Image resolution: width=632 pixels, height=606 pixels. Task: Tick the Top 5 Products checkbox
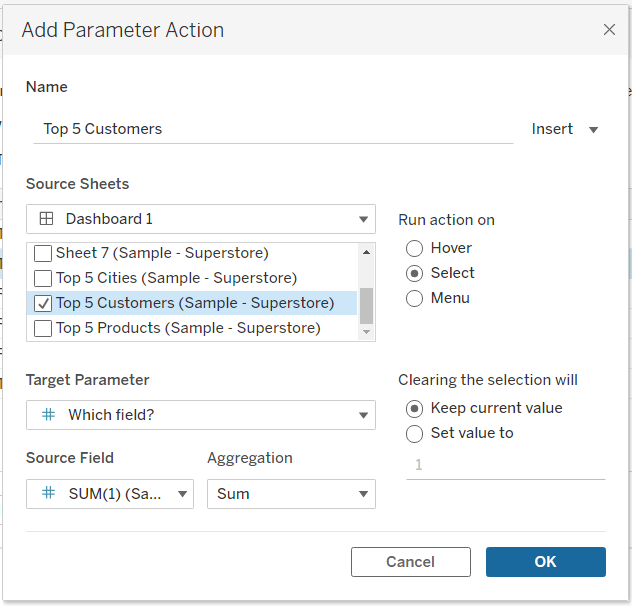[43, 328]
